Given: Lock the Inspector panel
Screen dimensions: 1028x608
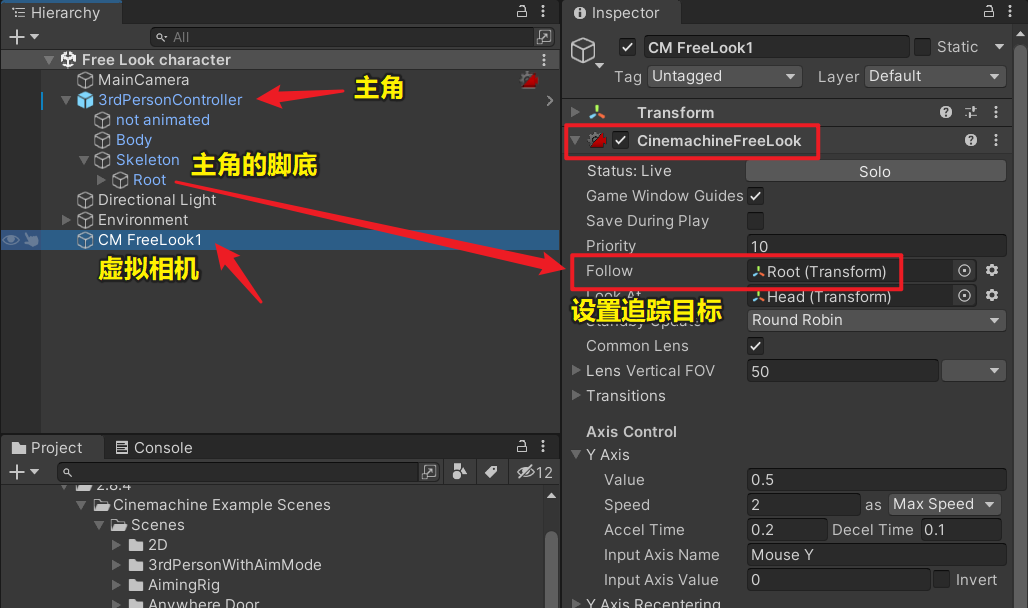Looking at the screenshot, I should tap(989, 11).
